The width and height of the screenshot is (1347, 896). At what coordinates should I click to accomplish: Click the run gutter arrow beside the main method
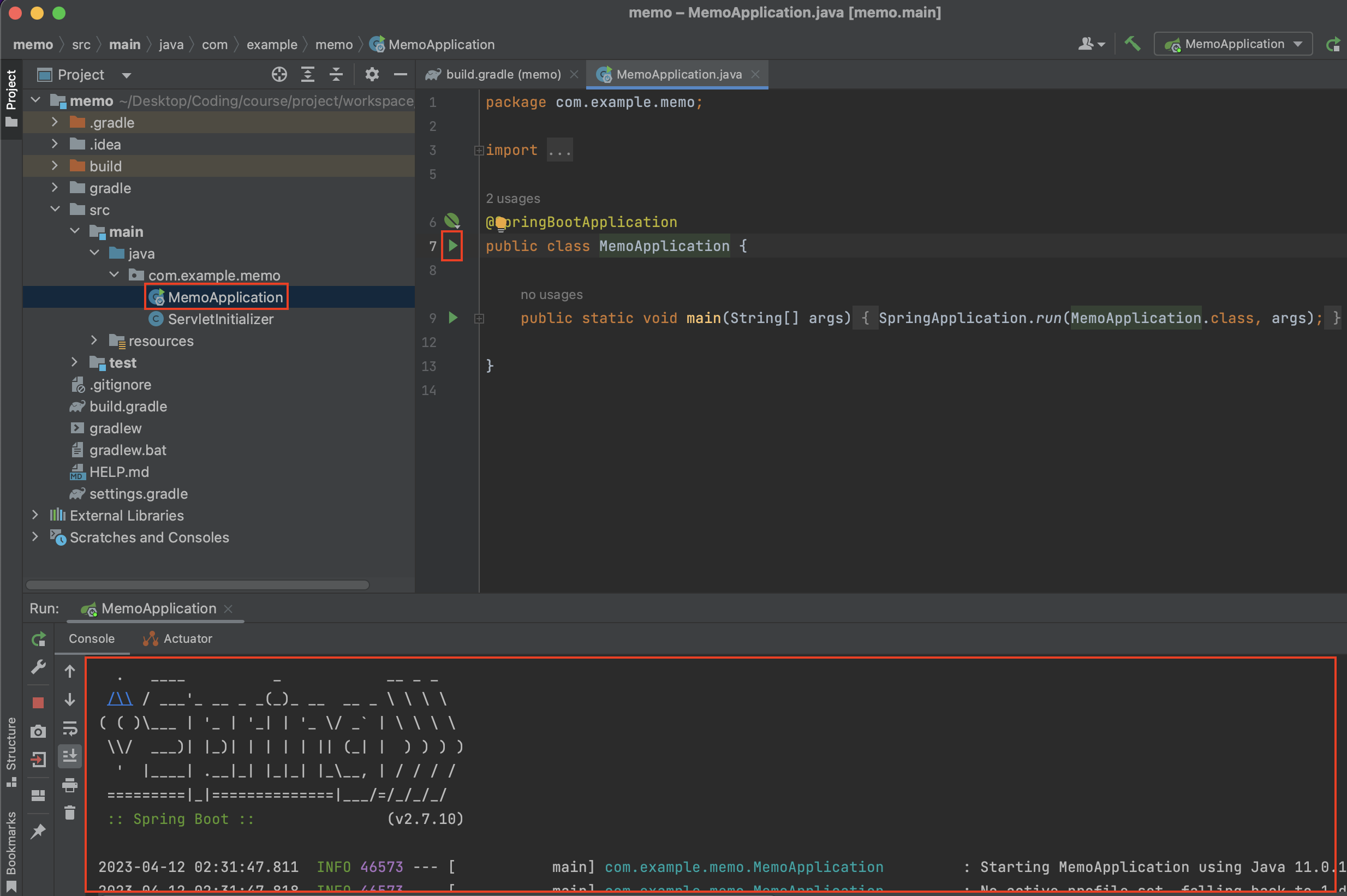452,318
